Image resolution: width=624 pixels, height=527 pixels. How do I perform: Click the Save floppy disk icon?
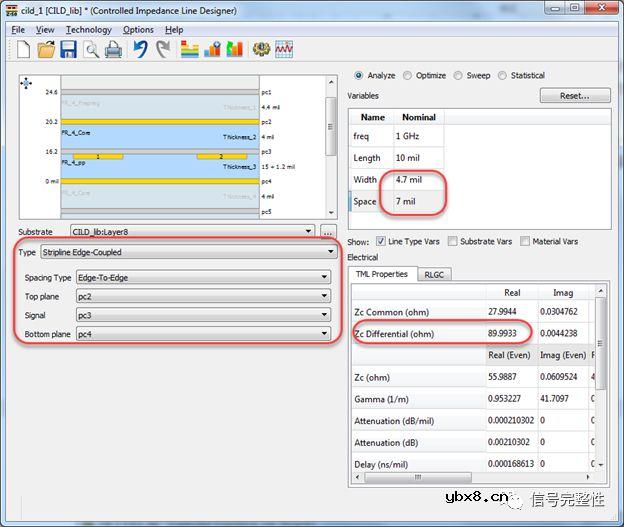69,49
